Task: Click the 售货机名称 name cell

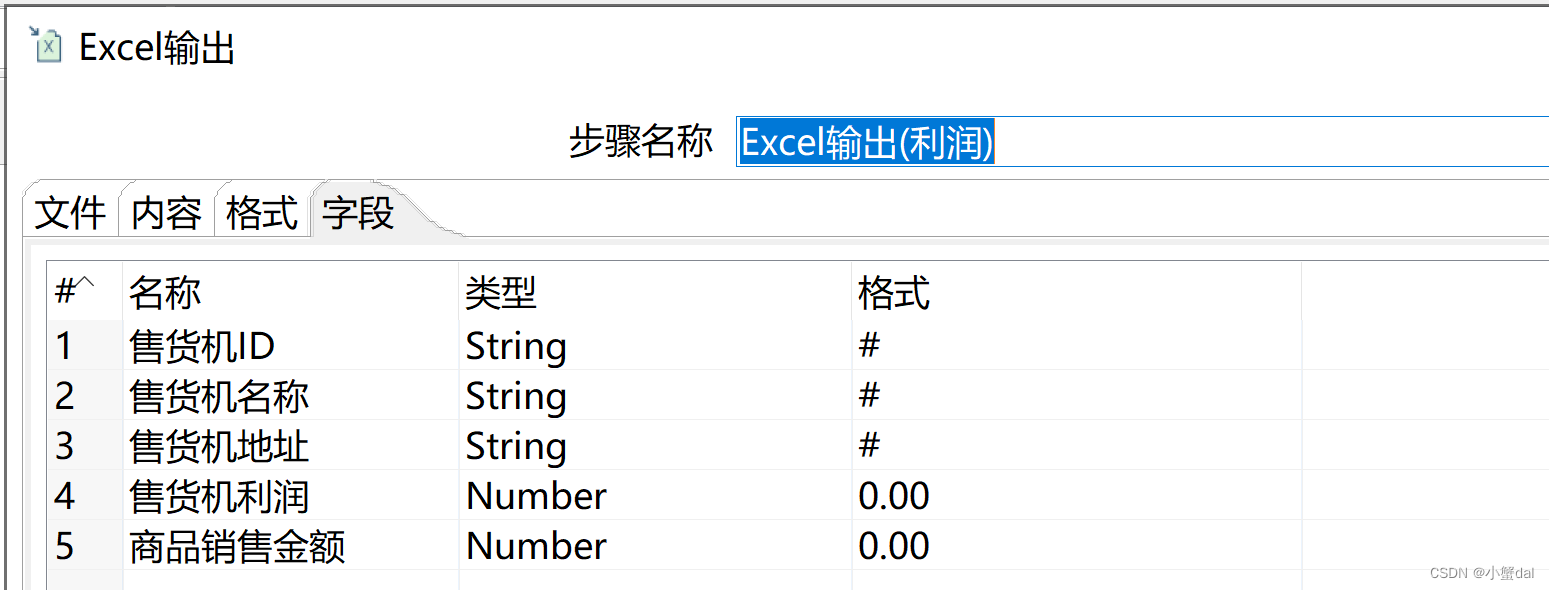Action: click(290, 396)
